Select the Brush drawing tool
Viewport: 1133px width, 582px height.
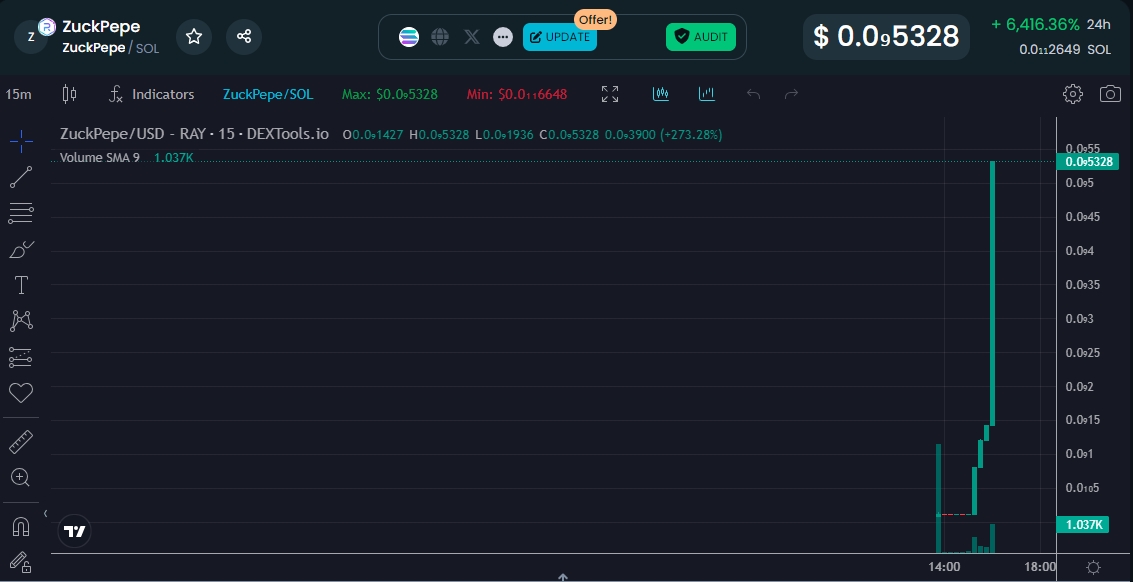(21, 249)
